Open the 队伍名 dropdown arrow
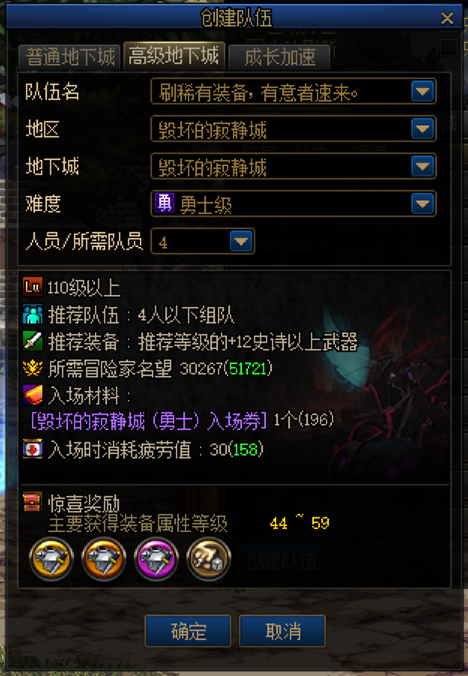Viewport: 468px width, 676px height. click(422, 91)
